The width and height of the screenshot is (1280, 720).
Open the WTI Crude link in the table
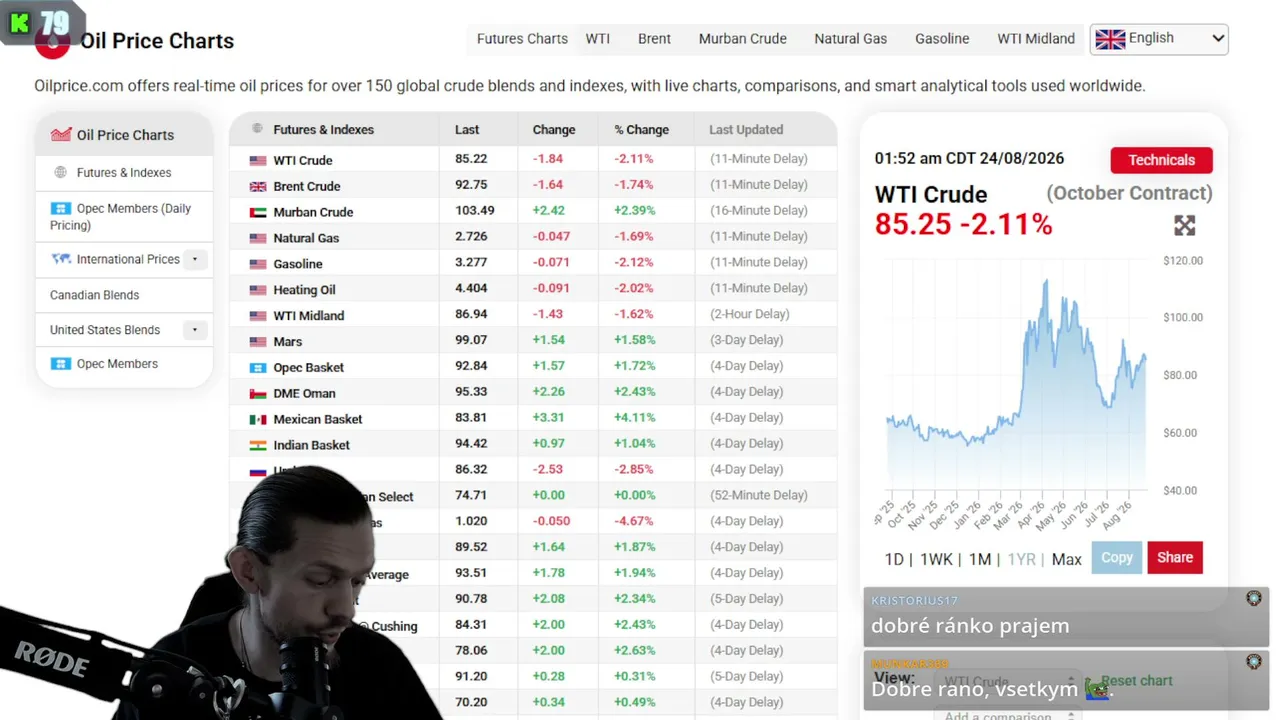pyautogui.click(x=303, y=160)
